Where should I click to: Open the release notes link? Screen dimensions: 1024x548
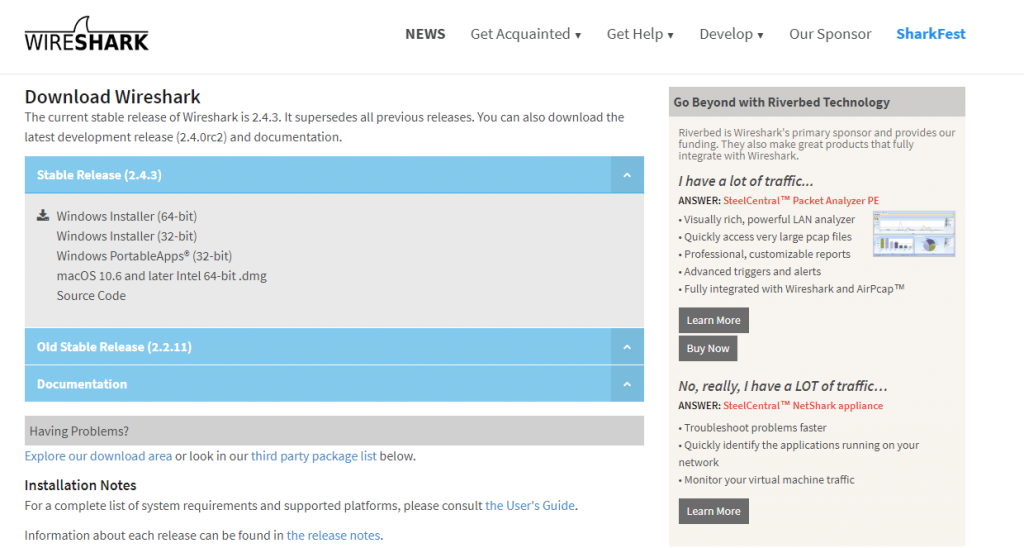[x=333, y=535]
